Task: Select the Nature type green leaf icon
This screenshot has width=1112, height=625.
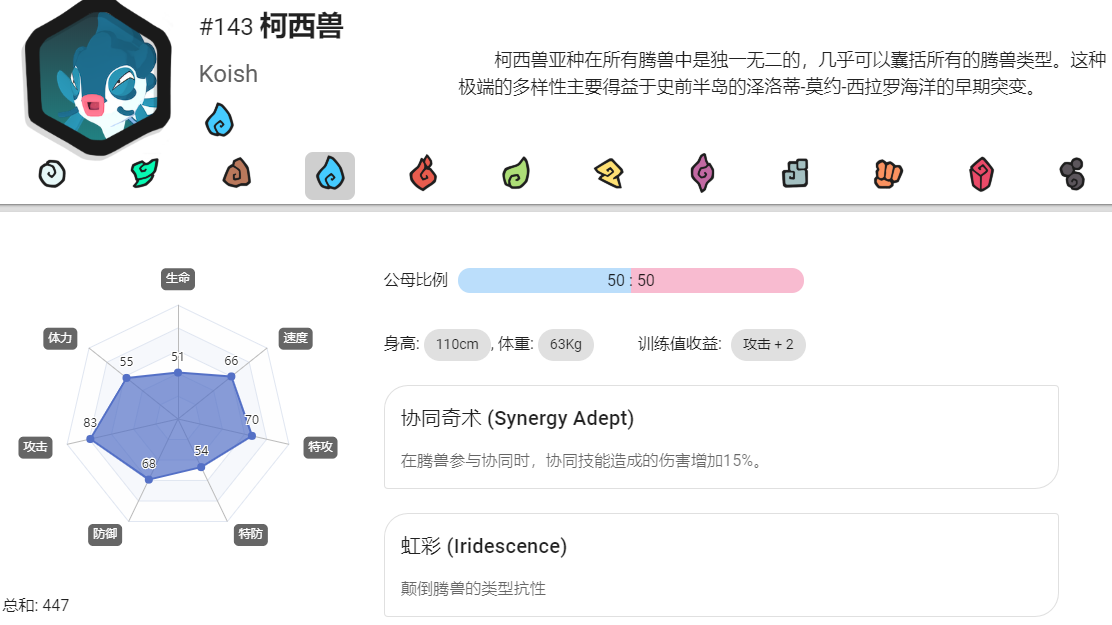Action: [516, 174]
